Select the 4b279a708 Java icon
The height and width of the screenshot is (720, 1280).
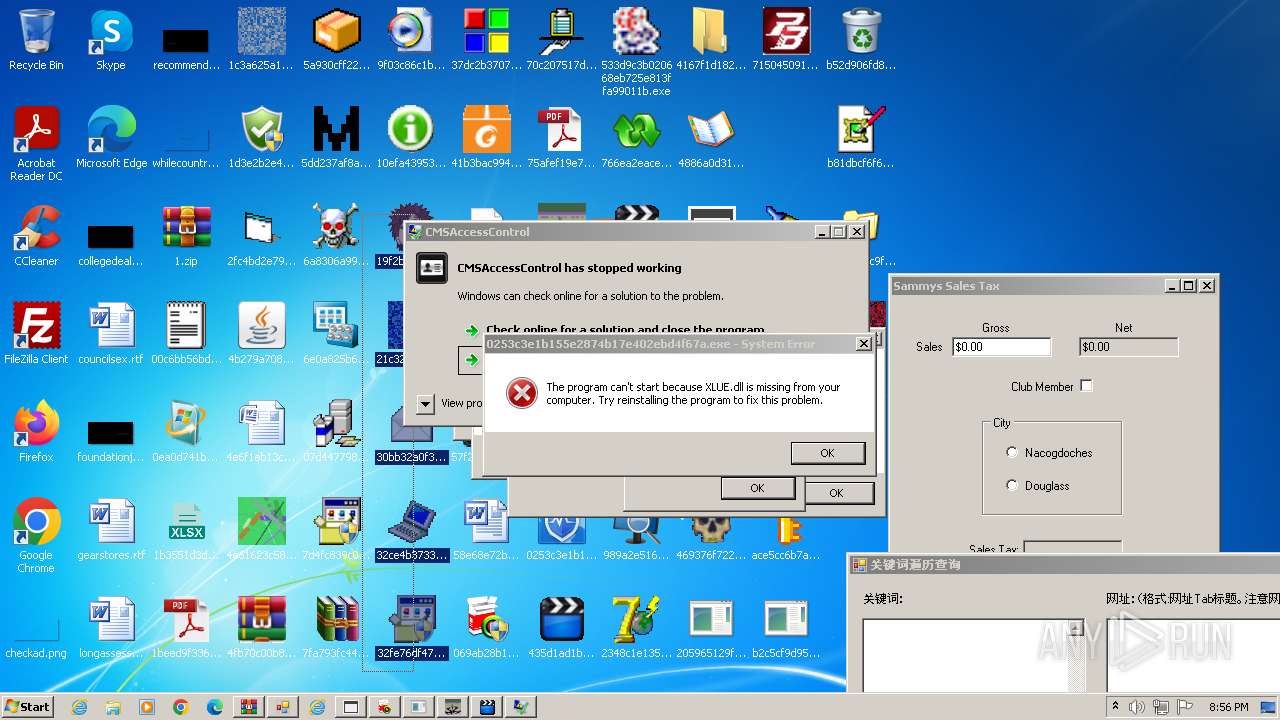pos(261,333)
